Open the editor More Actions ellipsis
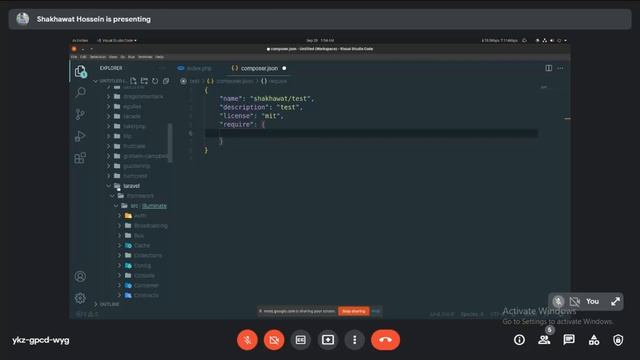The width and height of the screenshot is (640, 360). point(560,68)
